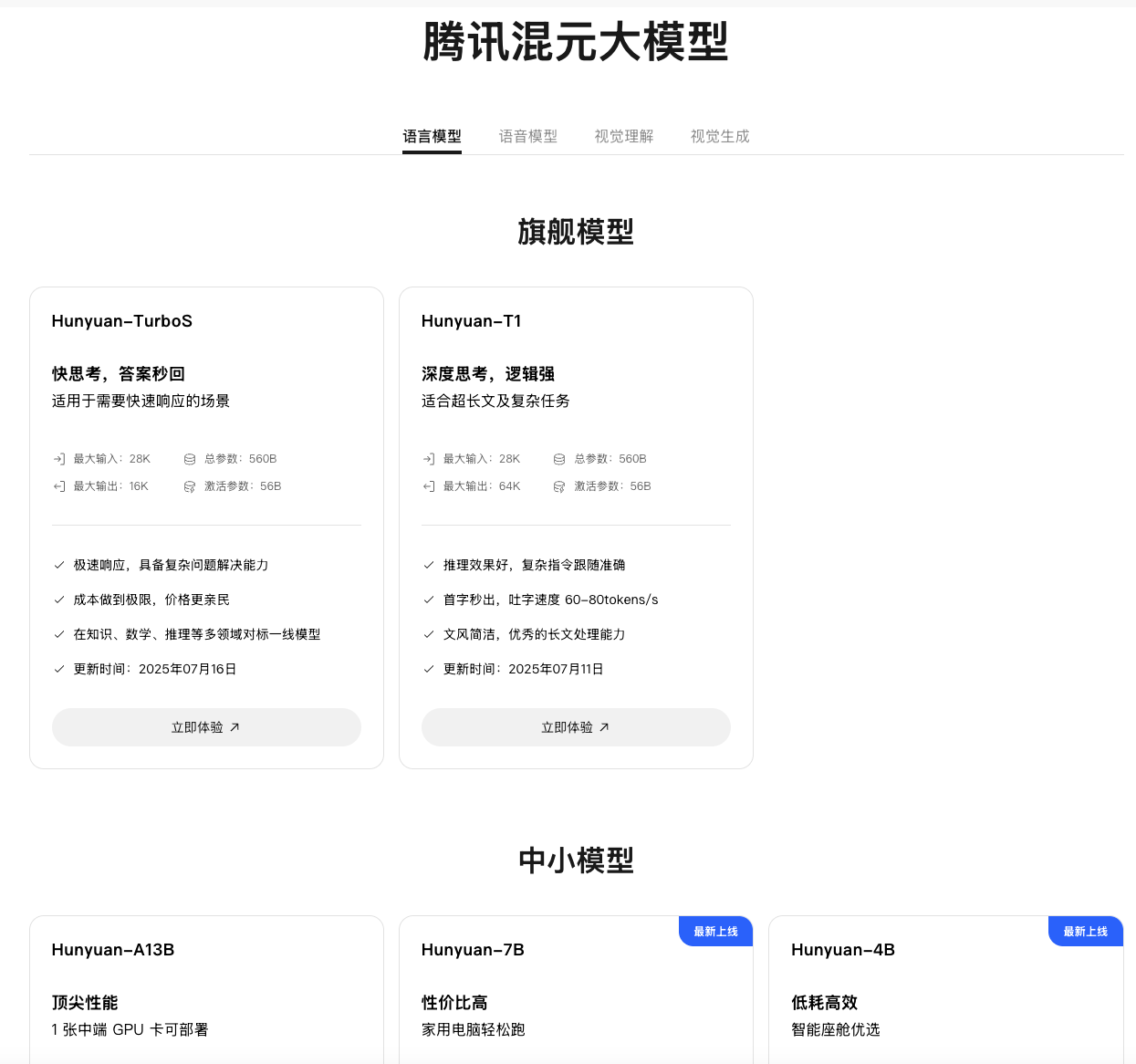Screen dimensions: 1136x1064
Task: Click the 腾讯混元大模型 page title
Action: coord(576,42)
